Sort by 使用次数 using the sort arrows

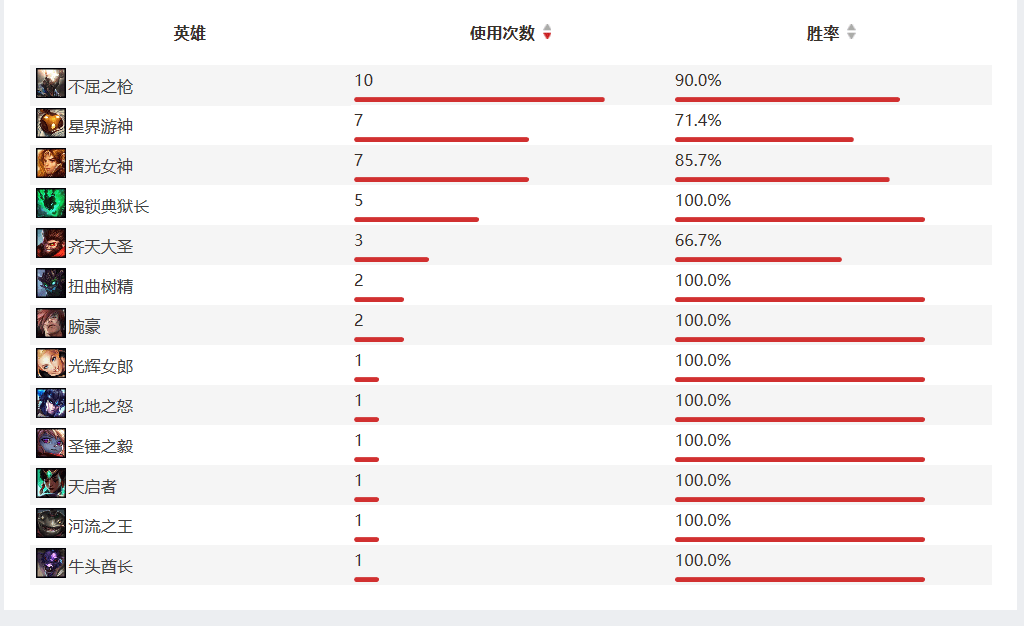(x=547, y=32)
